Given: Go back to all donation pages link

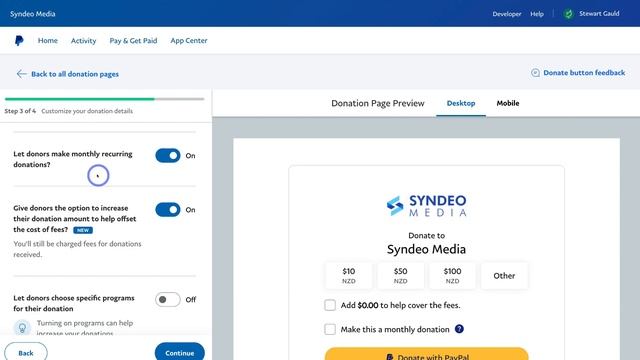Looking at the screenshot, I should (x=75, y=74).
